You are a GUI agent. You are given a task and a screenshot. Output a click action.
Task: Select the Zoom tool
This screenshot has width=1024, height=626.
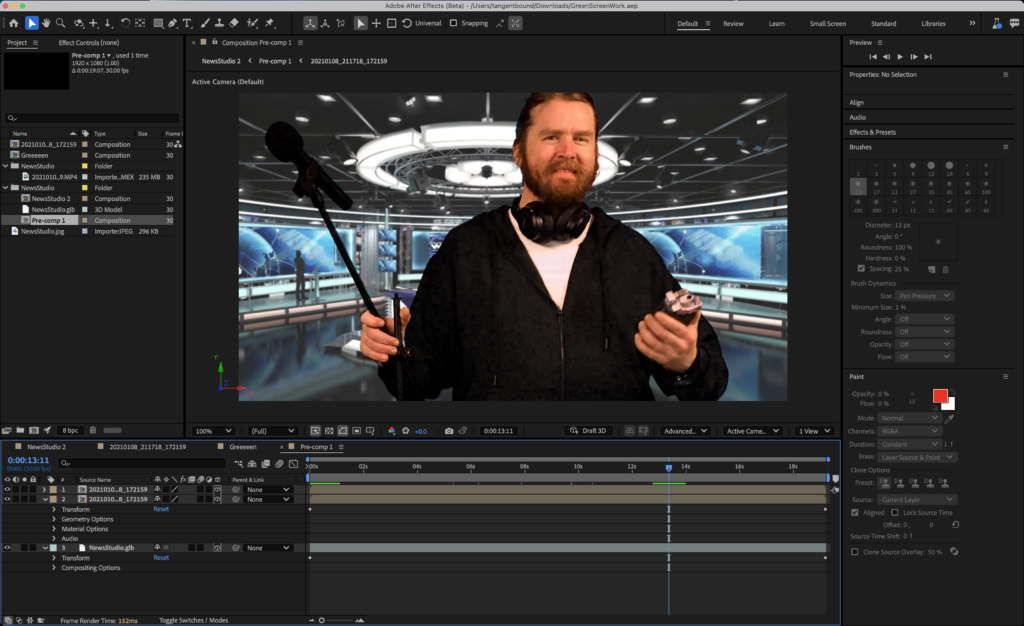[x=60, y=22]
